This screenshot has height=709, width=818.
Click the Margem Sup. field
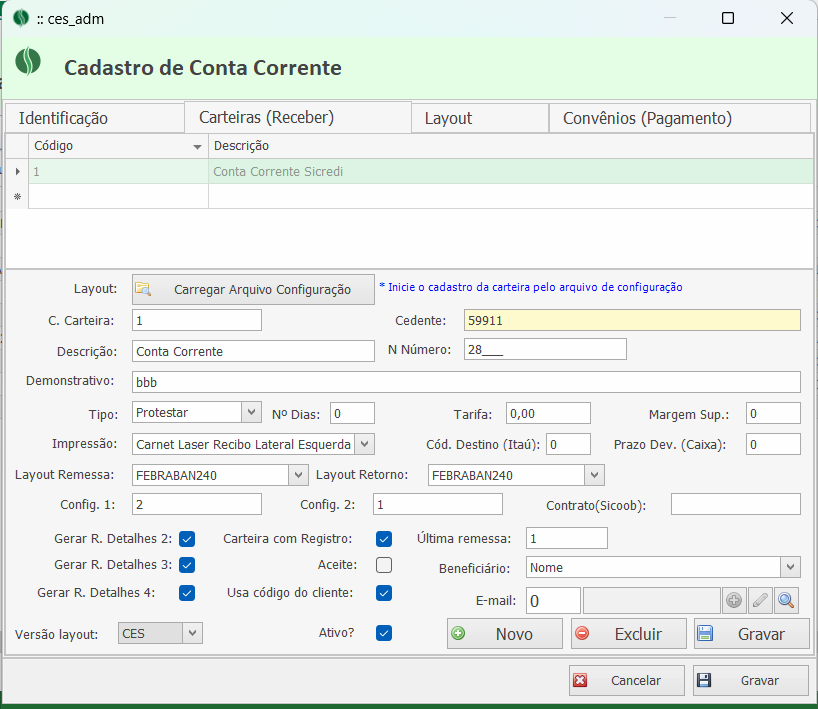(x=773, y=413)
